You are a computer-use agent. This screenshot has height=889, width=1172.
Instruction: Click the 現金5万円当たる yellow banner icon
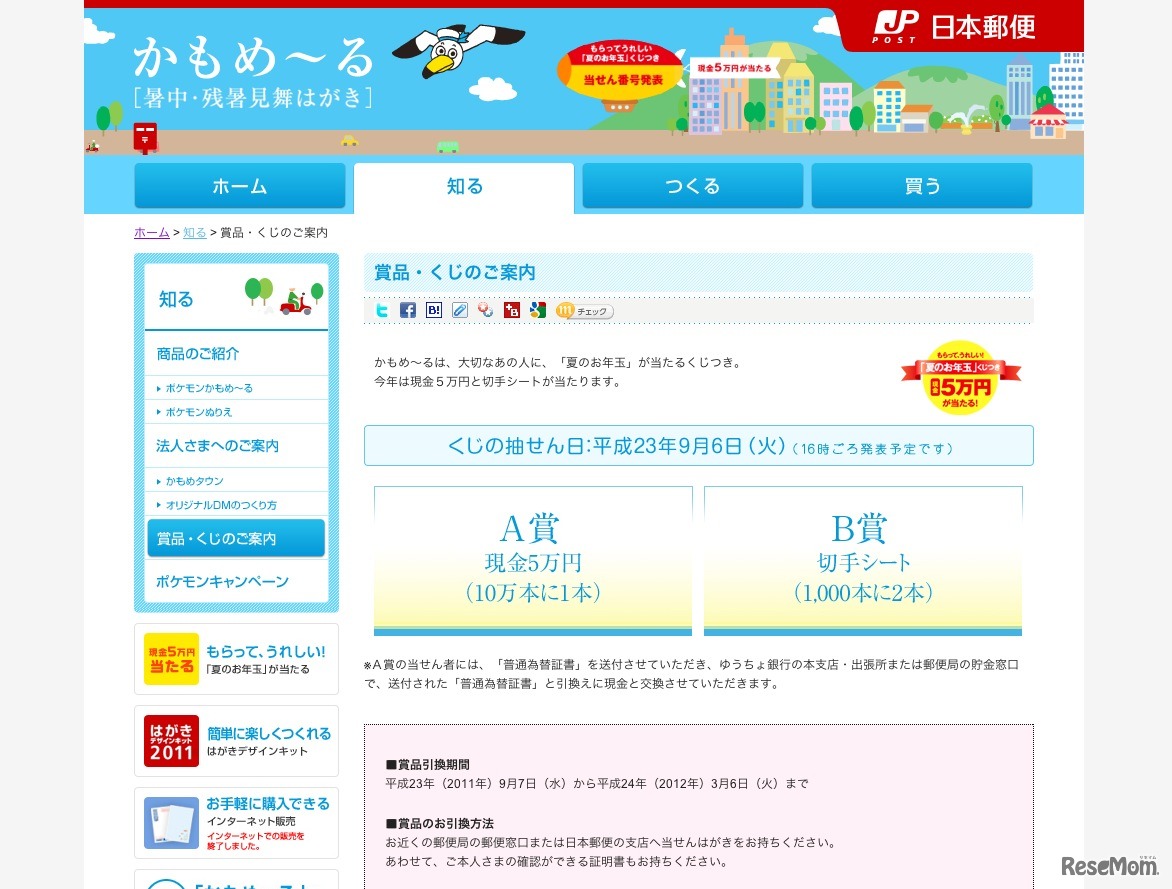[171, 659]
